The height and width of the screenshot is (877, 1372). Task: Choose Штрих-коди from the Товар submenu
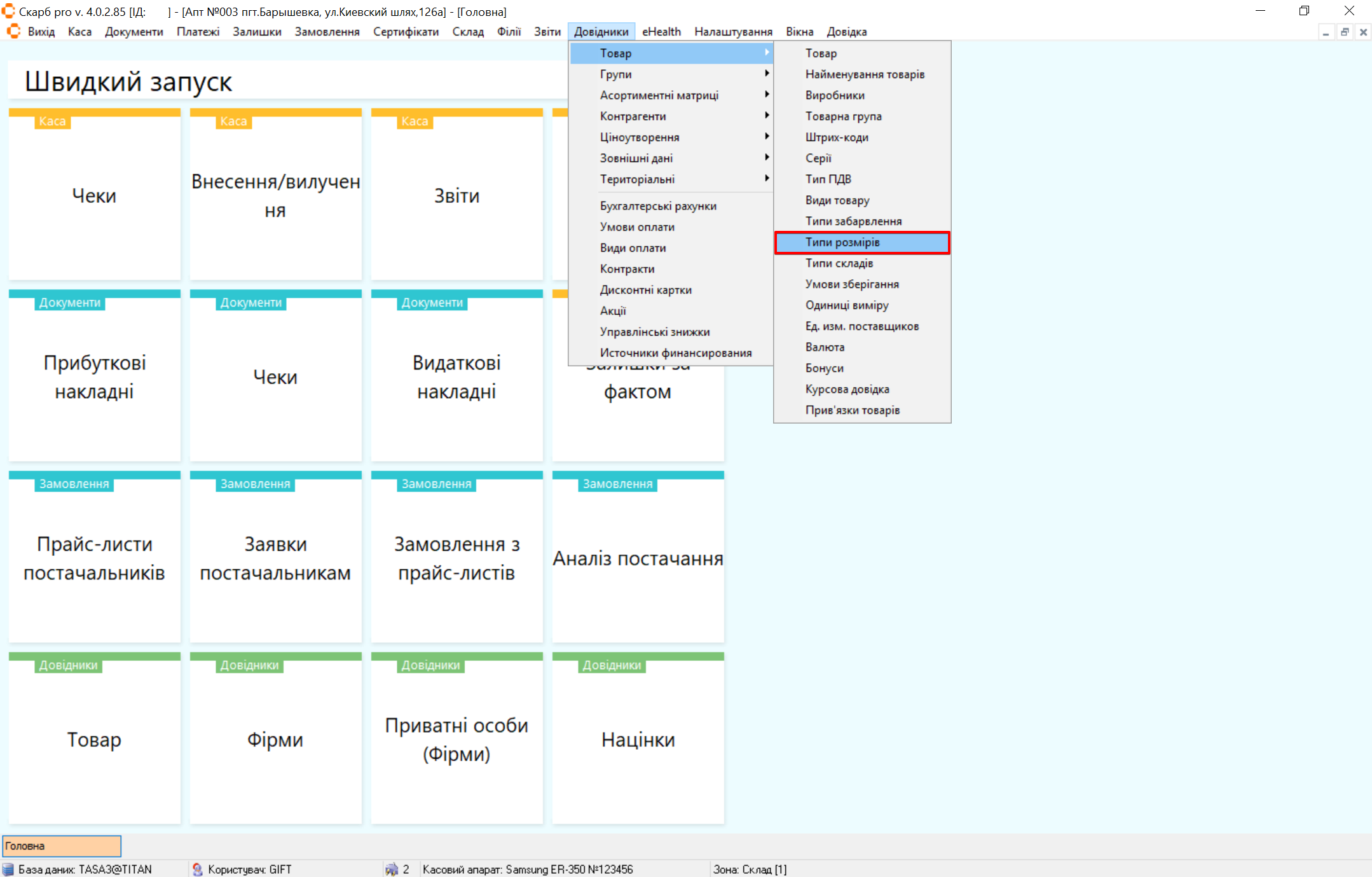coord(836,137)
